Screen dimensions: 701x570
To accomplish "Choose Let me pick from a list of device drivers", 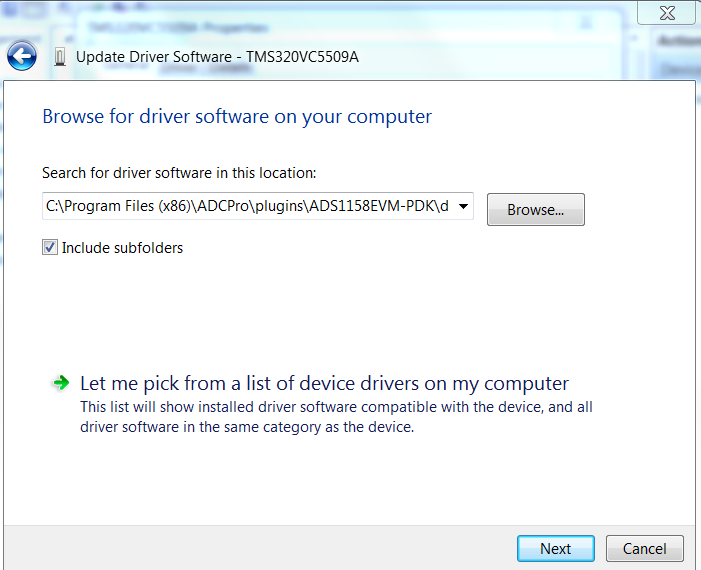I will [324, 383].
